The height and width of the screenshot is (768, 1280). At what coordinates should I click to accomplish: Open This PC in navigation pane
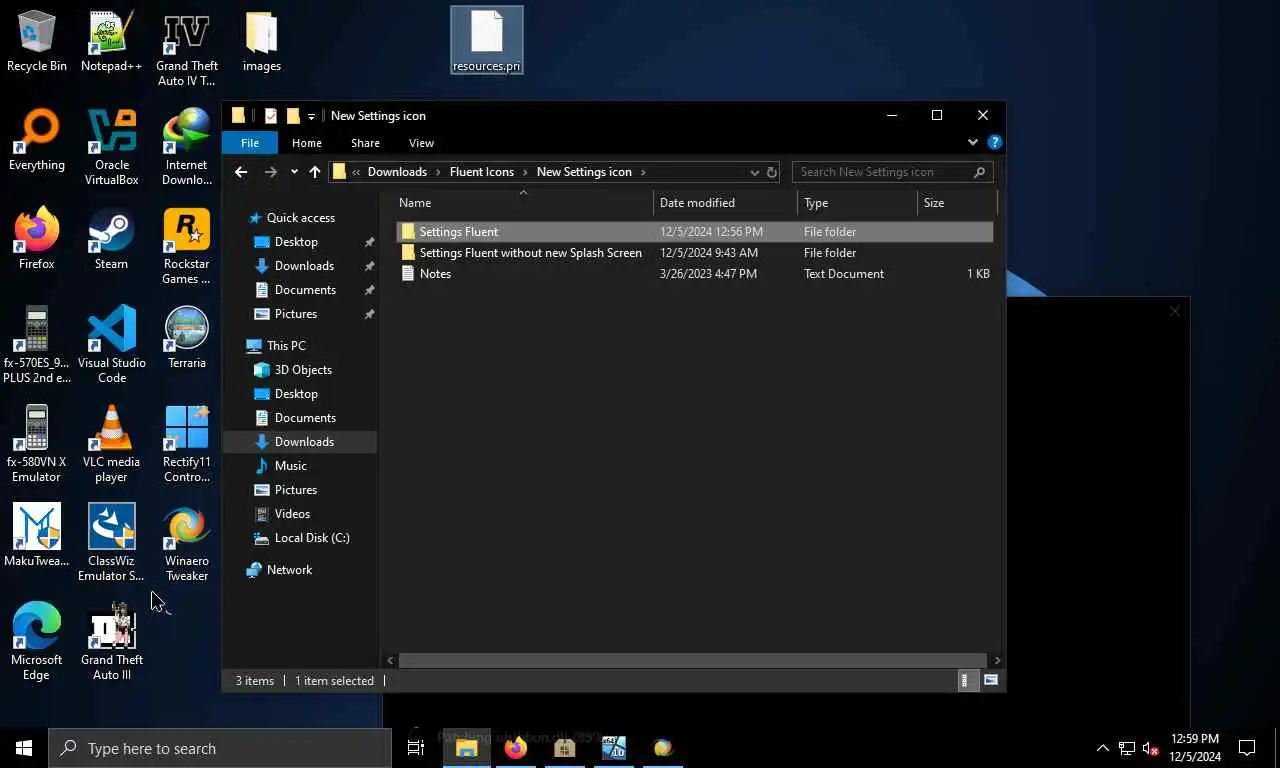point(286,346)
